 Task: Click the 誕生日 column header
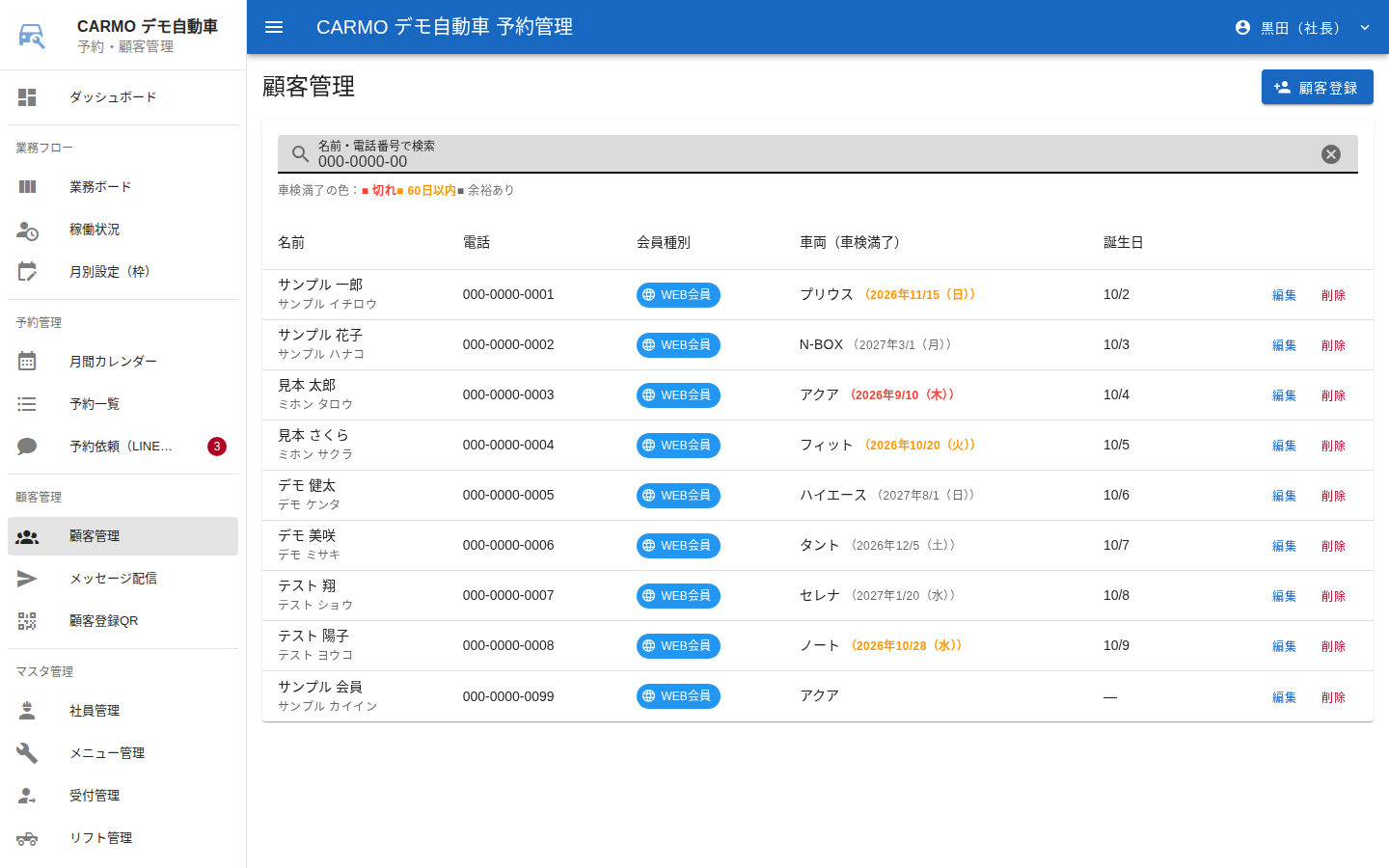(1124, 243)
